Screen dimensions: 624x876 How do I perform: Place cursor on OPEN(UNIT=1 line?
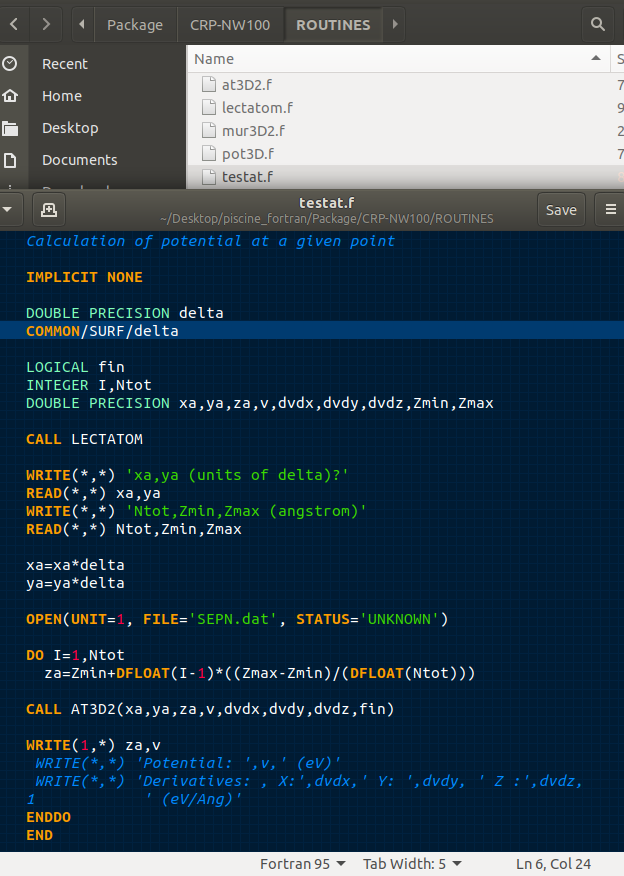tap(237, 619)
